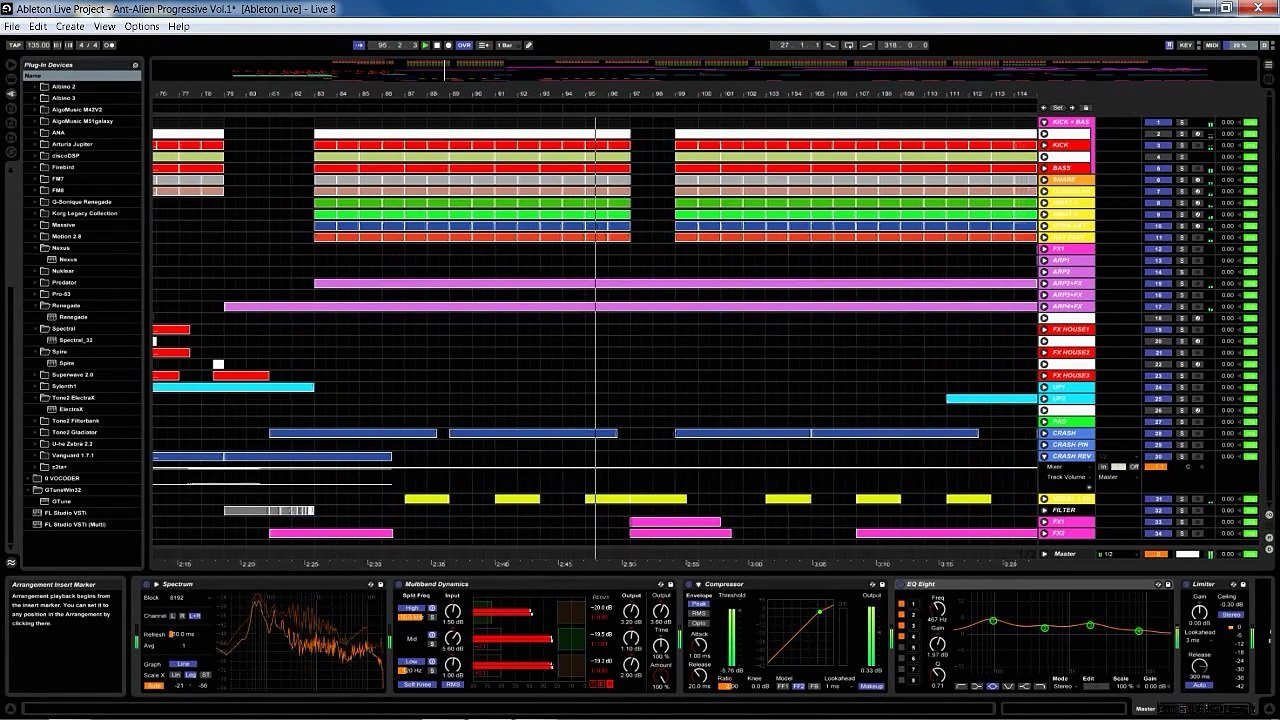Save preset icon on Spectrum device

(x=380, y=584)
